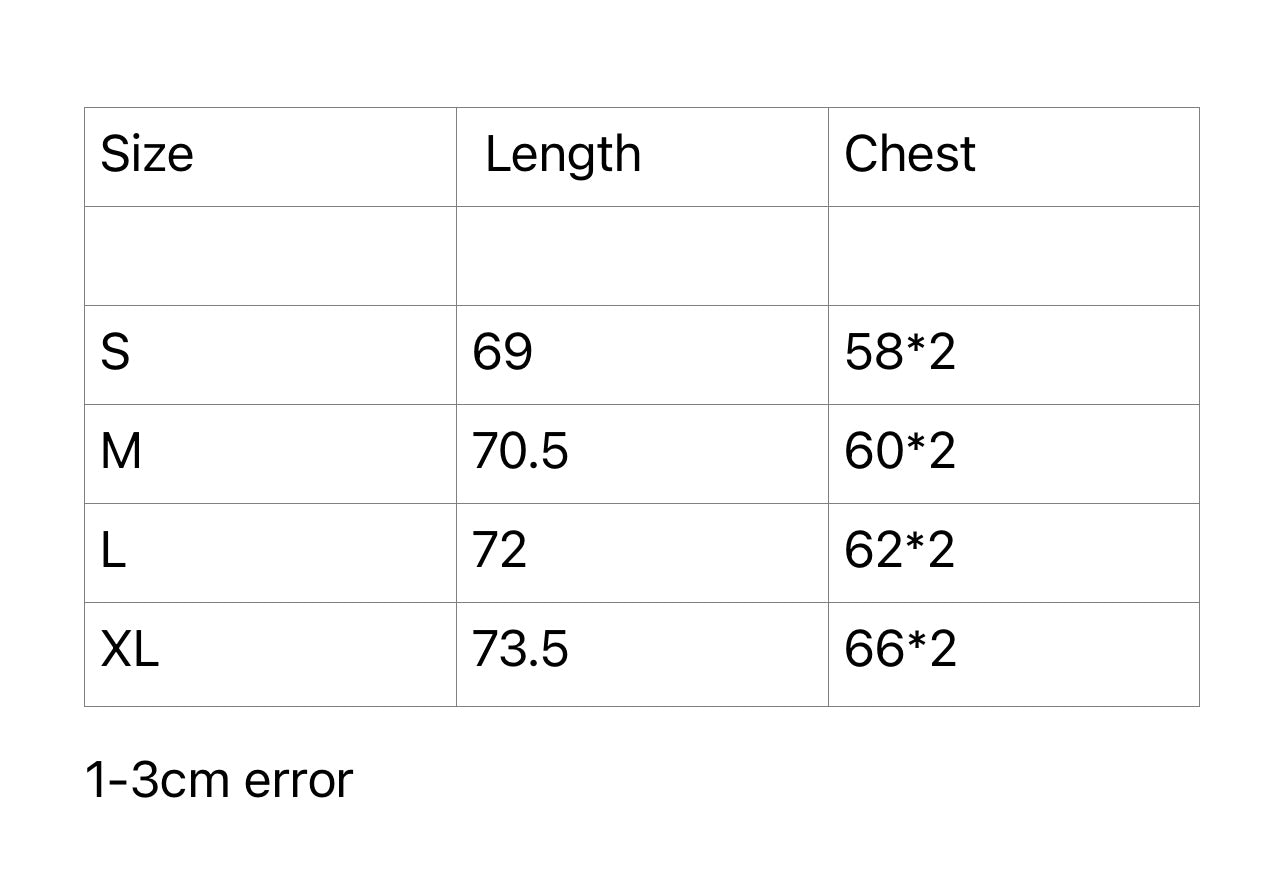Click the empty cell below Chest header

click(x=1013, y=256)
